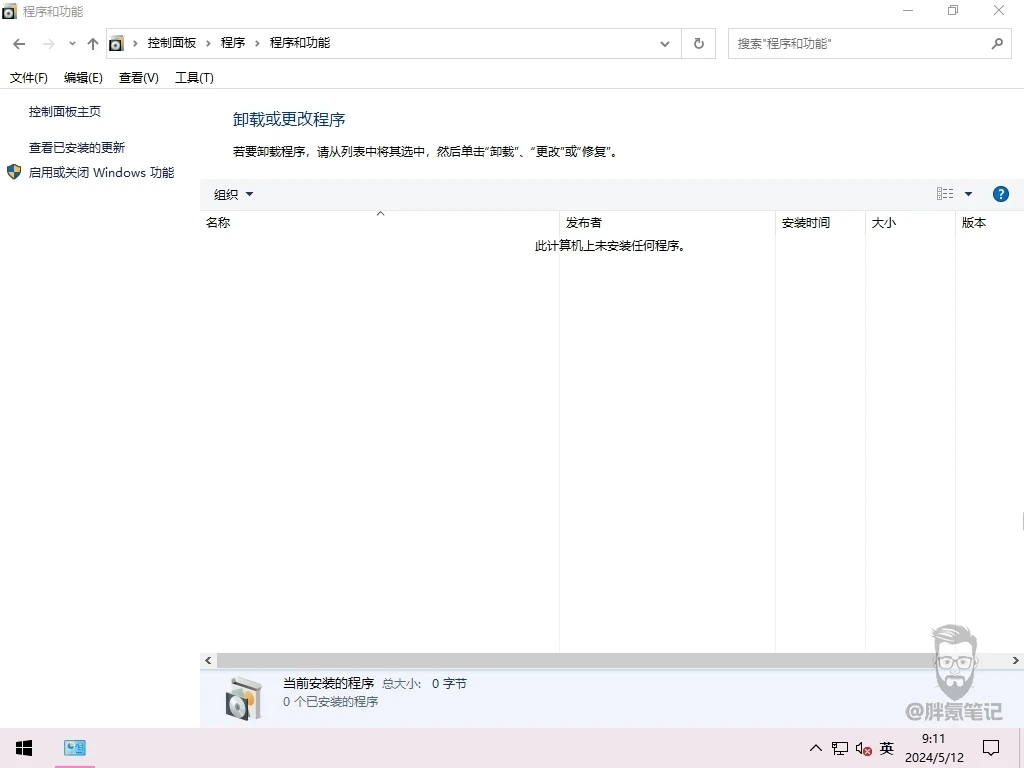The image size is (1024, 768).
Task: Click the horizontal scrollbar left arrow
Action: (208, 661)
